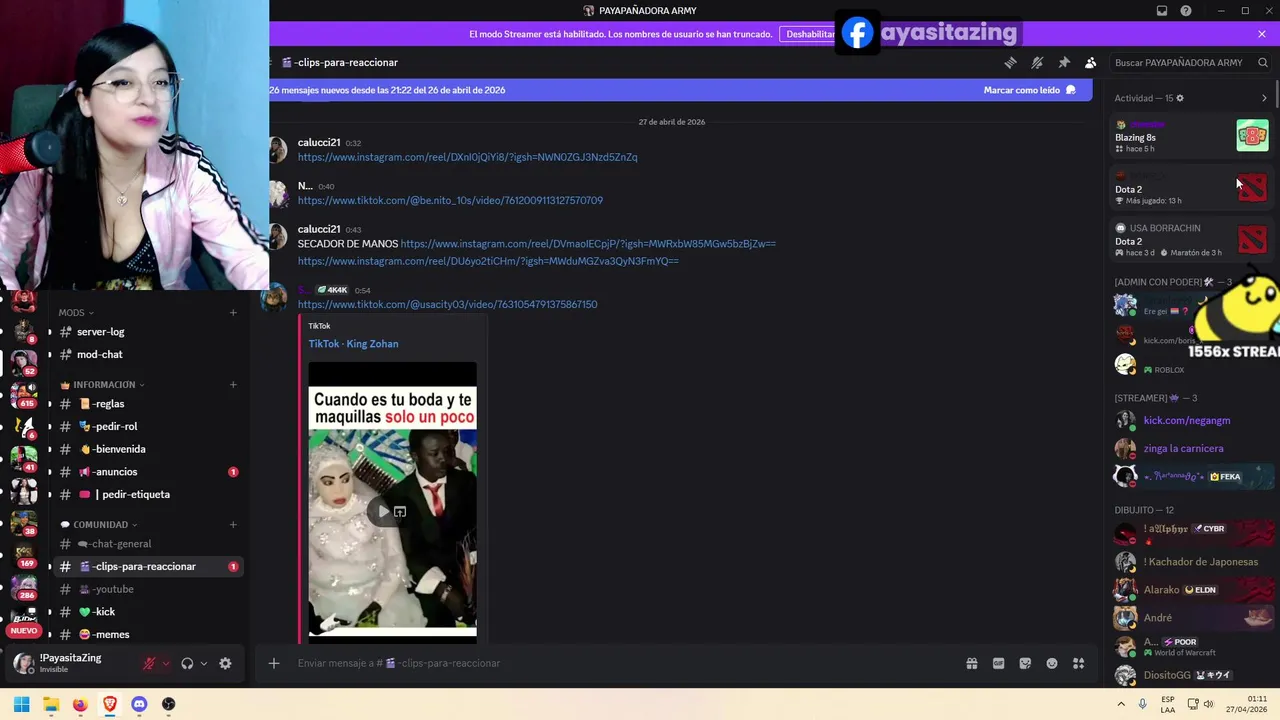
Task: Play the embedded TikTok video
Action: tap(383, 512)
